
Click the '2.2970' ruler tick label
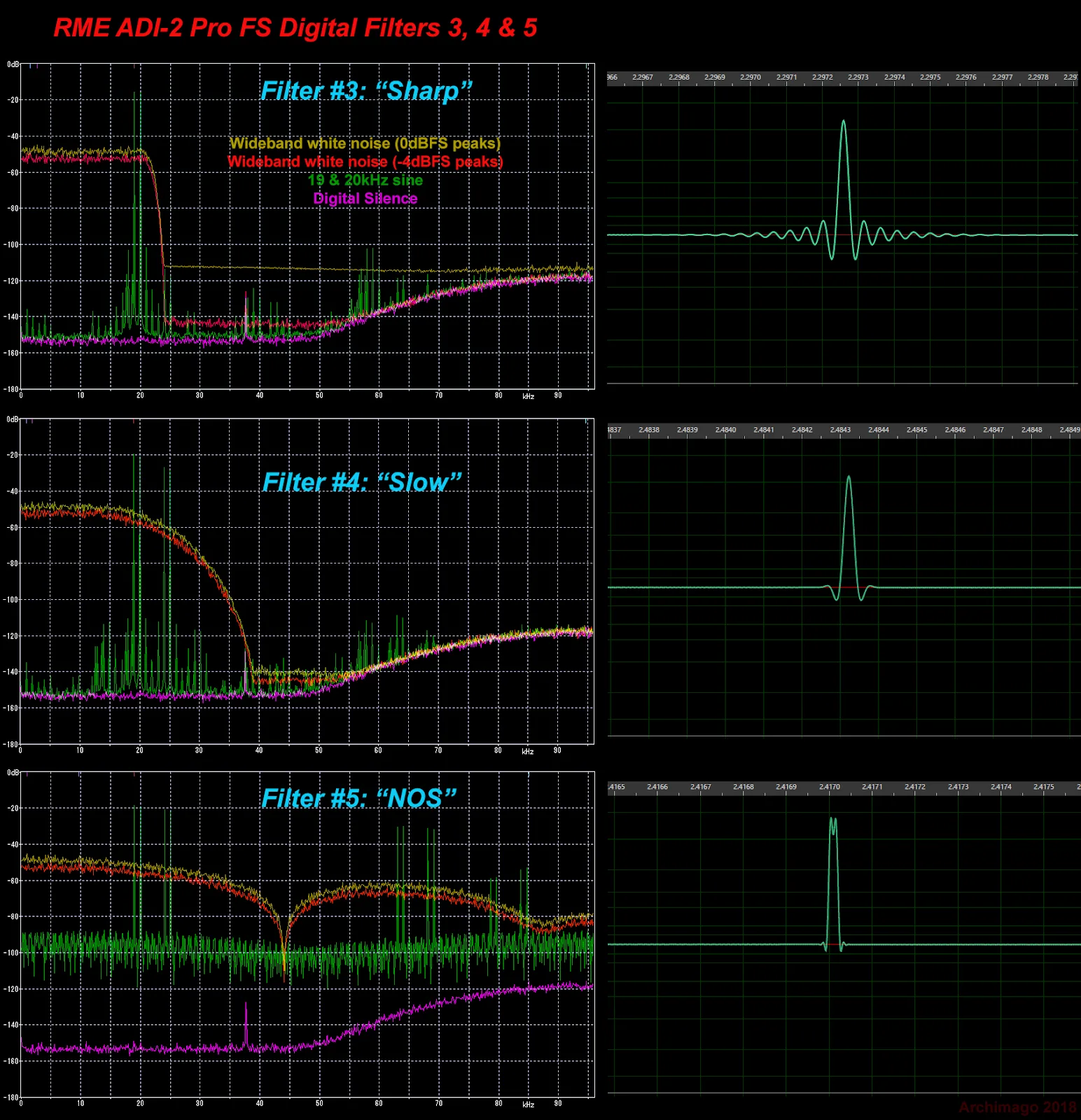pyautogui.click(x=750, y=77)
